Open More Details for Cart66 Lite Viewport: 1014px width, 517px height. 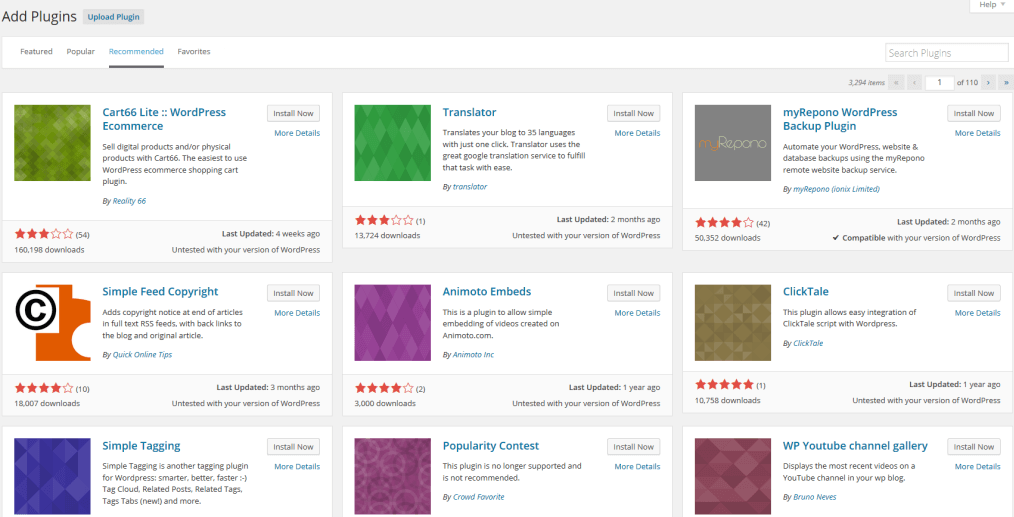[x=297, y=133]
